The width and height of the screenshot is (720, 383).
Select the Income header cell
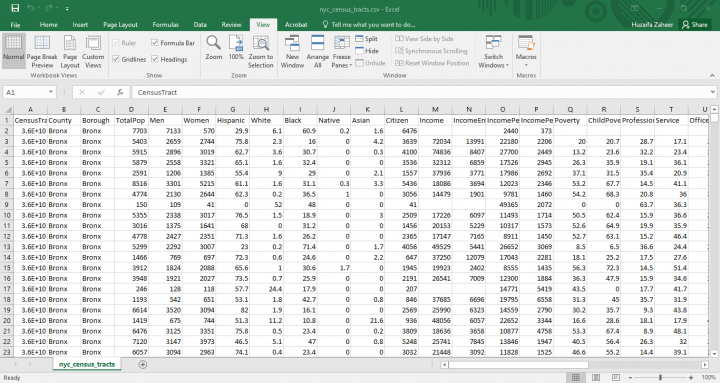click(x=435, y=120)
